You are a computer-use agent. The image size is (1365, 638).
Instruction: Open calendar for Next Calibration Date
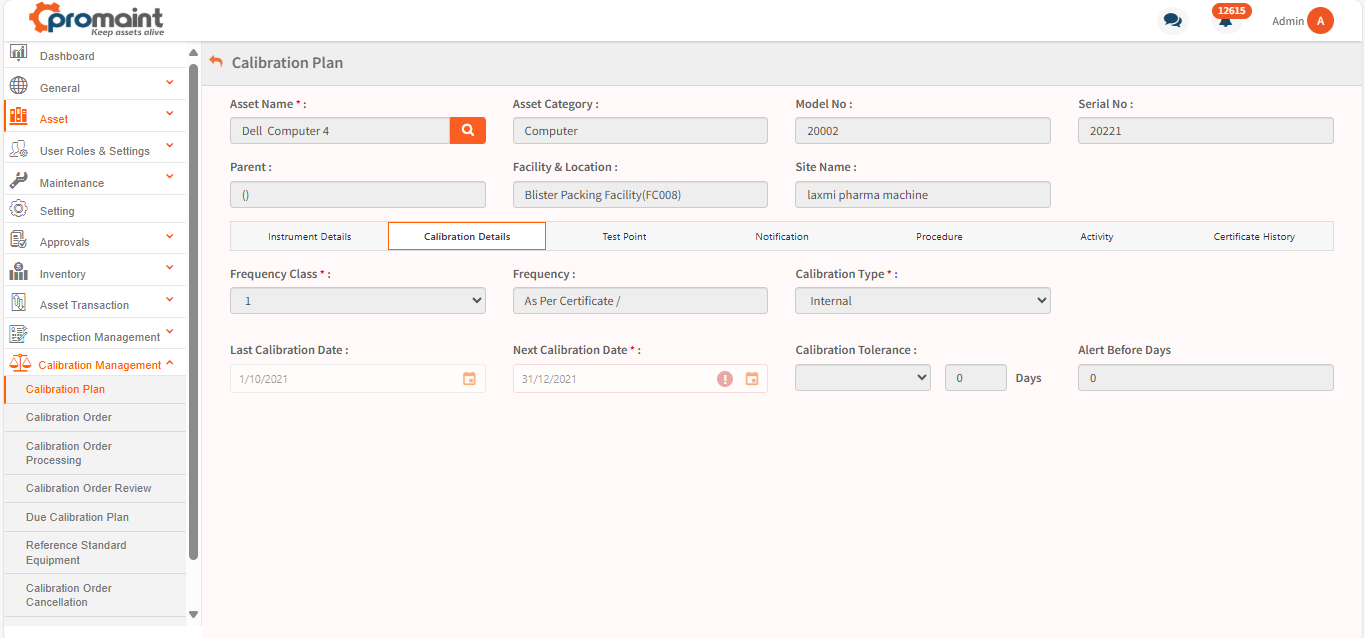pos(752,379)
